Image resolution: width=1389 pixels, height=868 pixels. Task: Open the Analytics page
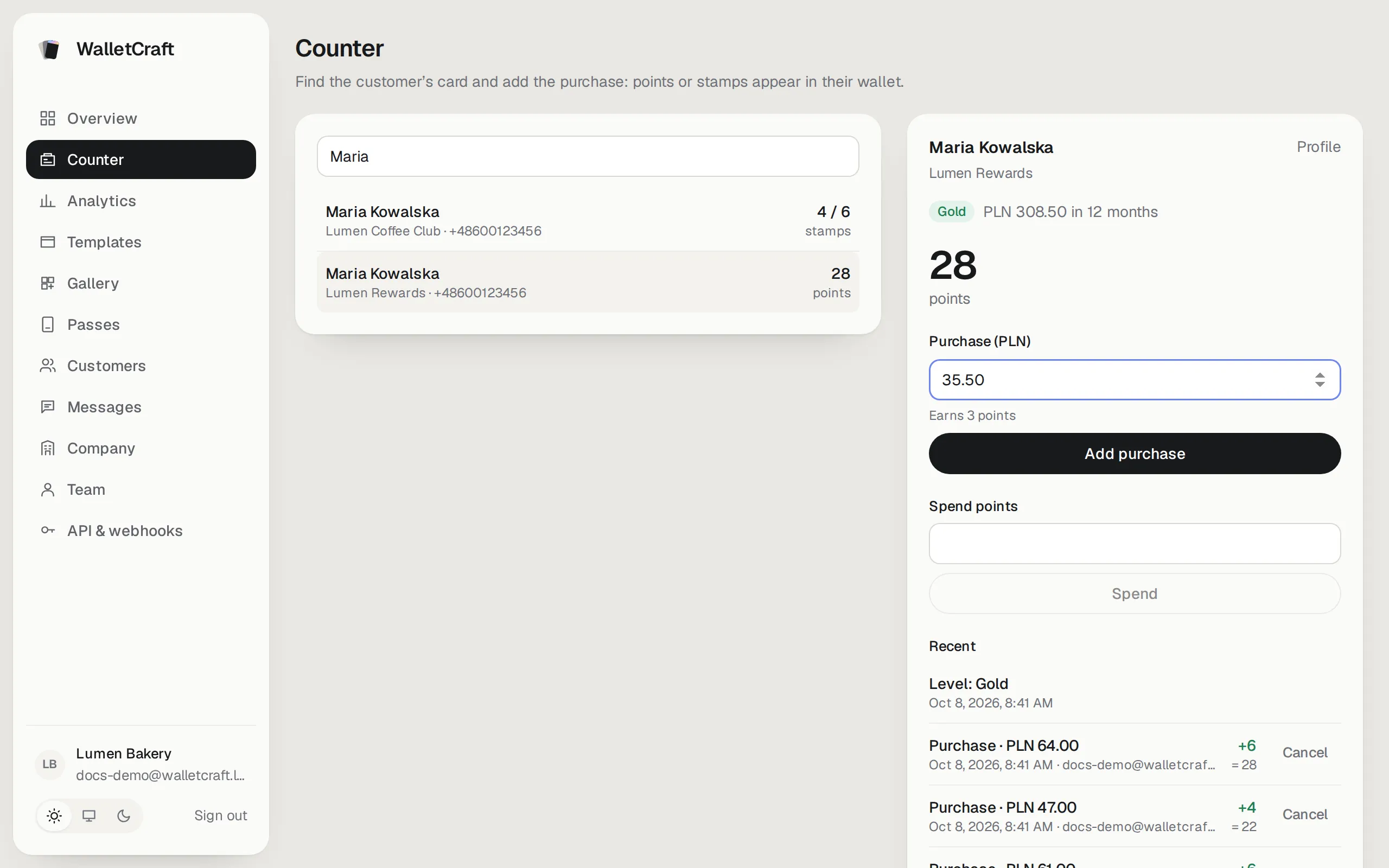(x=141, y=201)
